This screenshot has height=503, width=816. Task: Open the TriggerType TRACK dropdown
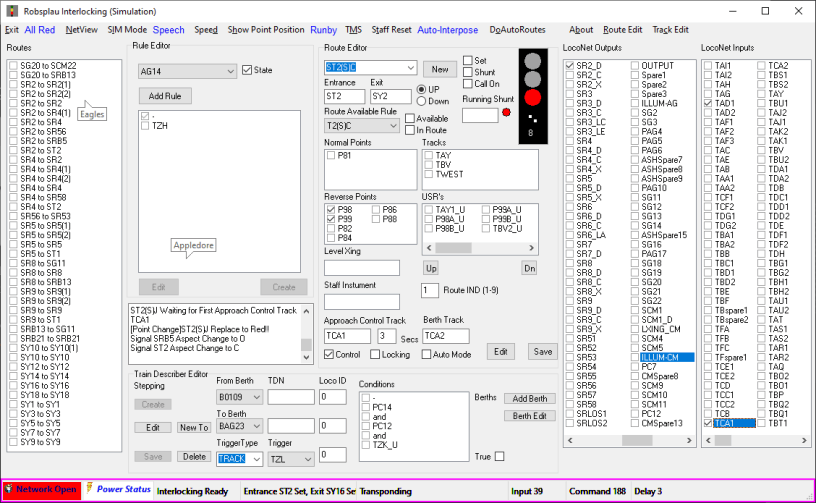coord(256,458)
